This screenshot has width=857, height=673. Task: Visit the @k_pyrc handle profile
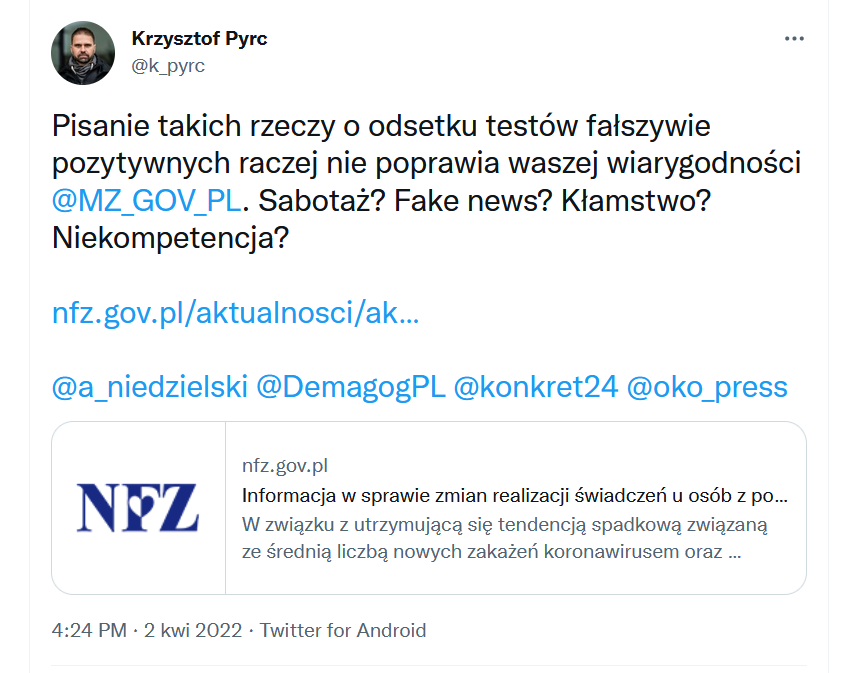point(168,66)
